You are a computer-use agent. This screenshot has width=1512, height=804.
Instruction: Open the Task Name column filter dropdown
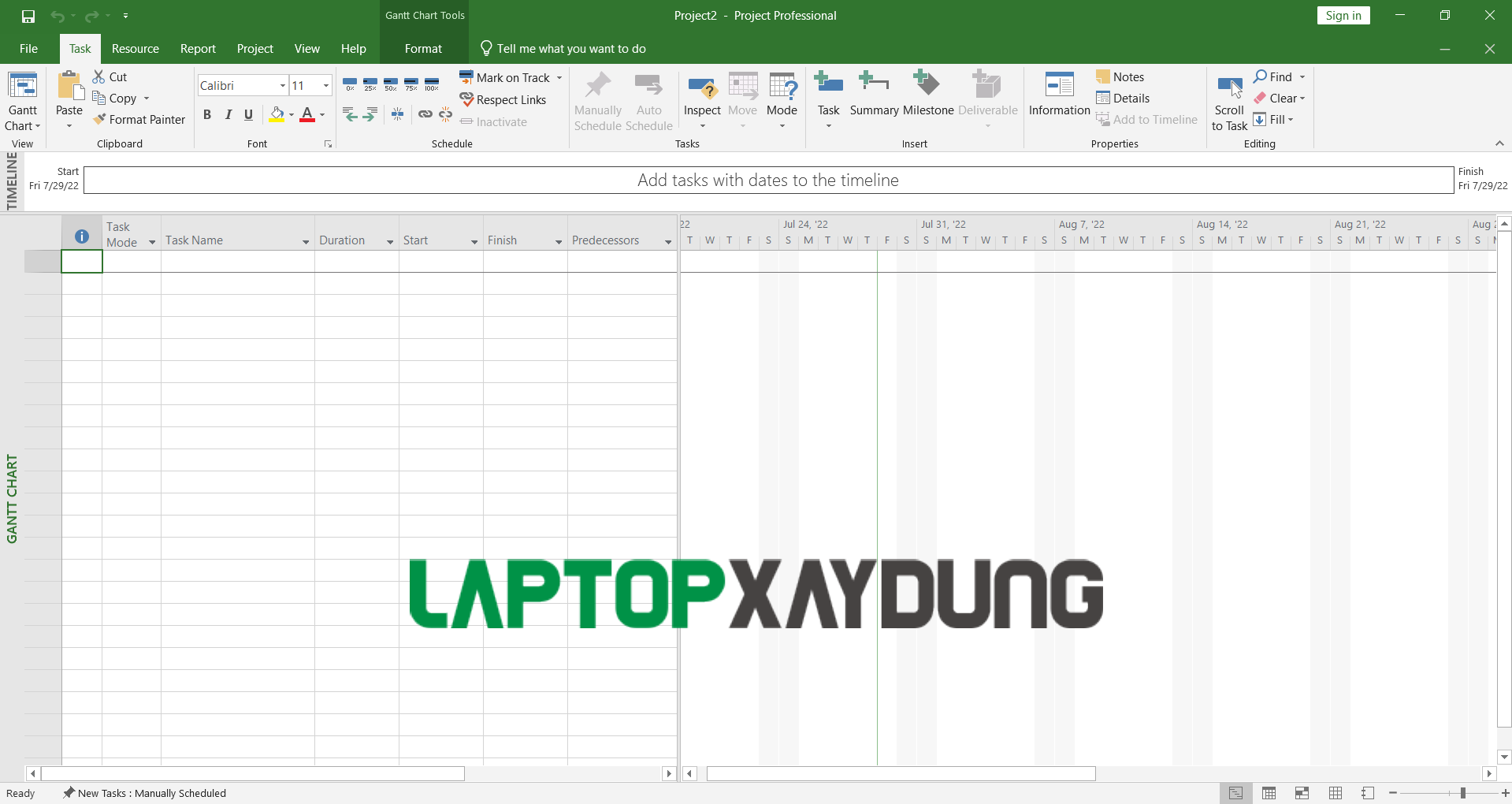(x=306, y=242)
